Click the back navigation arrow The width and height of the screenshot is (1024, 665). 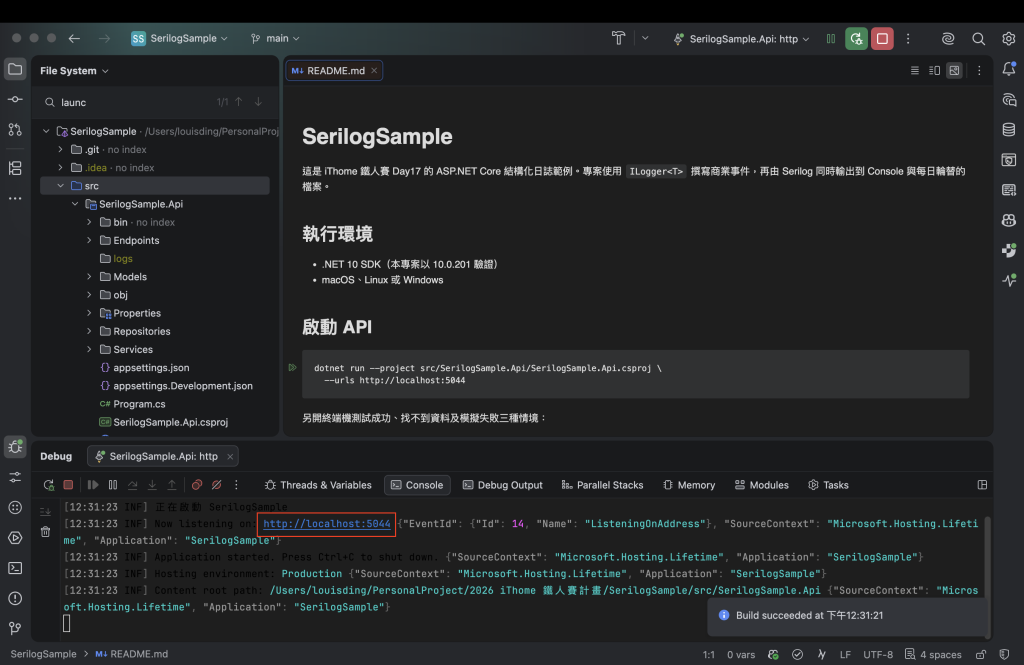tap(74, 39)
